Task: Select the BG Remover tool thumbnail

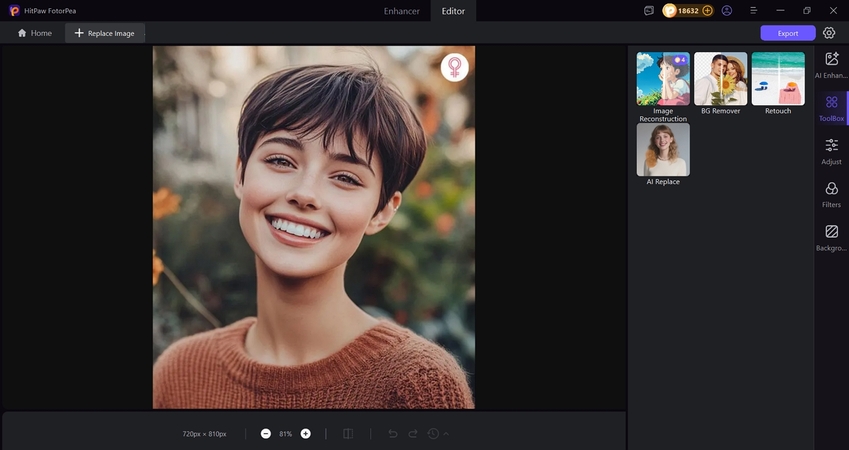Action: [x=720, y=79]
